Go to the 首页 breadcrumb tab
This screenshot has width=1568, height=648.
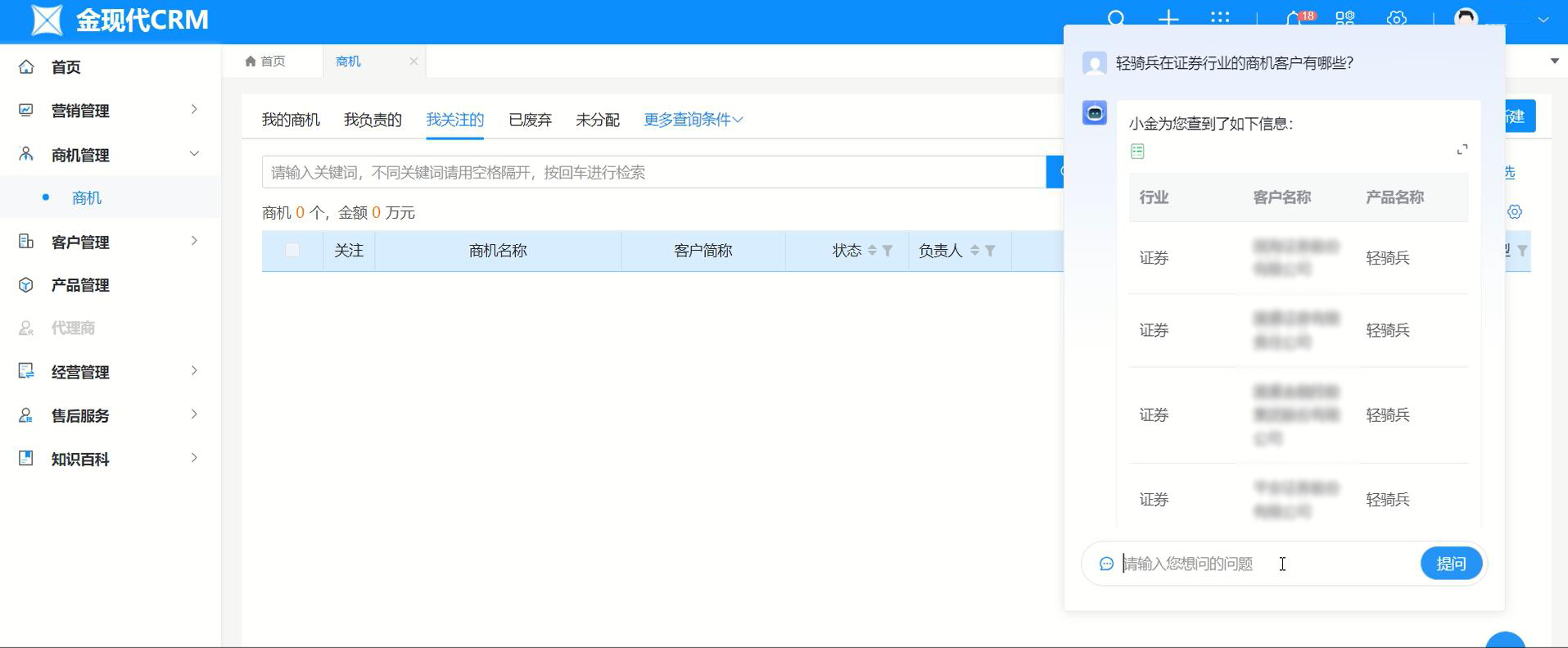[x=266, y=61]
